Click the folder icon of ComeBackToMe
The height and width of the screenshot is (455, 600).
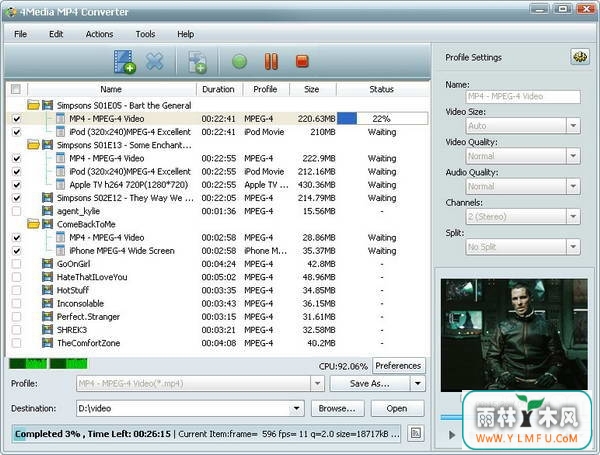tap(33, 224)
